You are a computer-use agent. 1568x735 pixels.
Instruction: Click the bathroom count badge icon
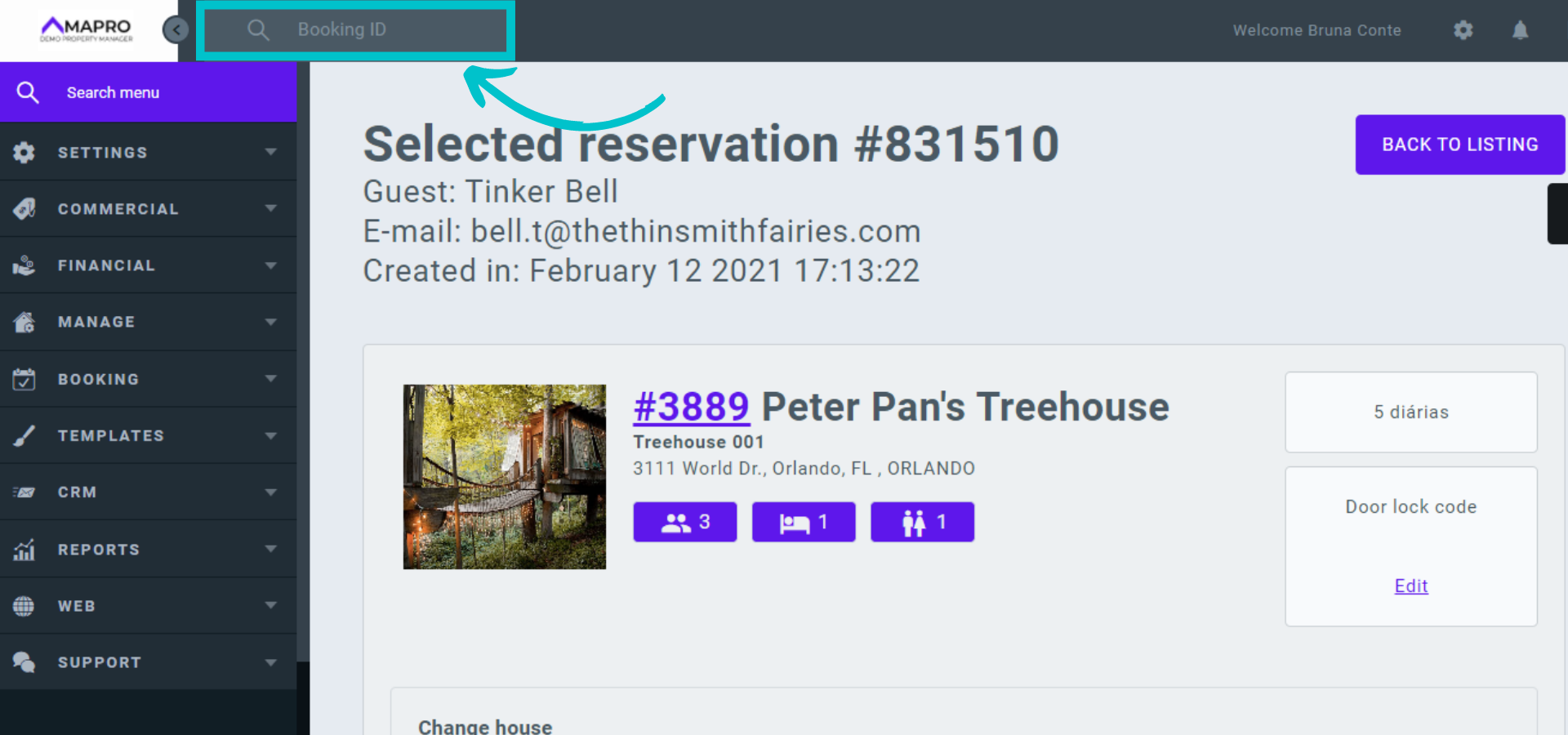(x=914, y=523)
